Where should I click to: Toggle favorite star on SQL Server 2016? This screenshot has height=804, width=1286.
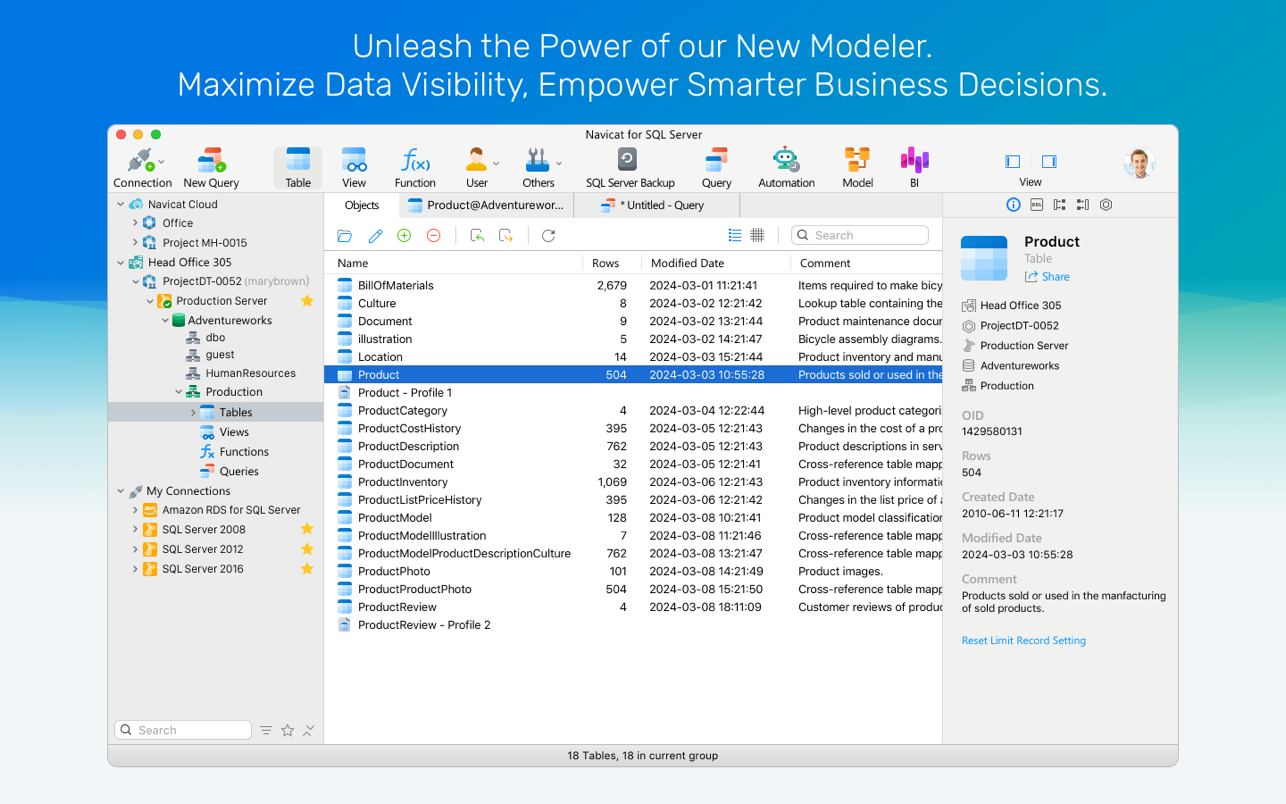point(307,568)
